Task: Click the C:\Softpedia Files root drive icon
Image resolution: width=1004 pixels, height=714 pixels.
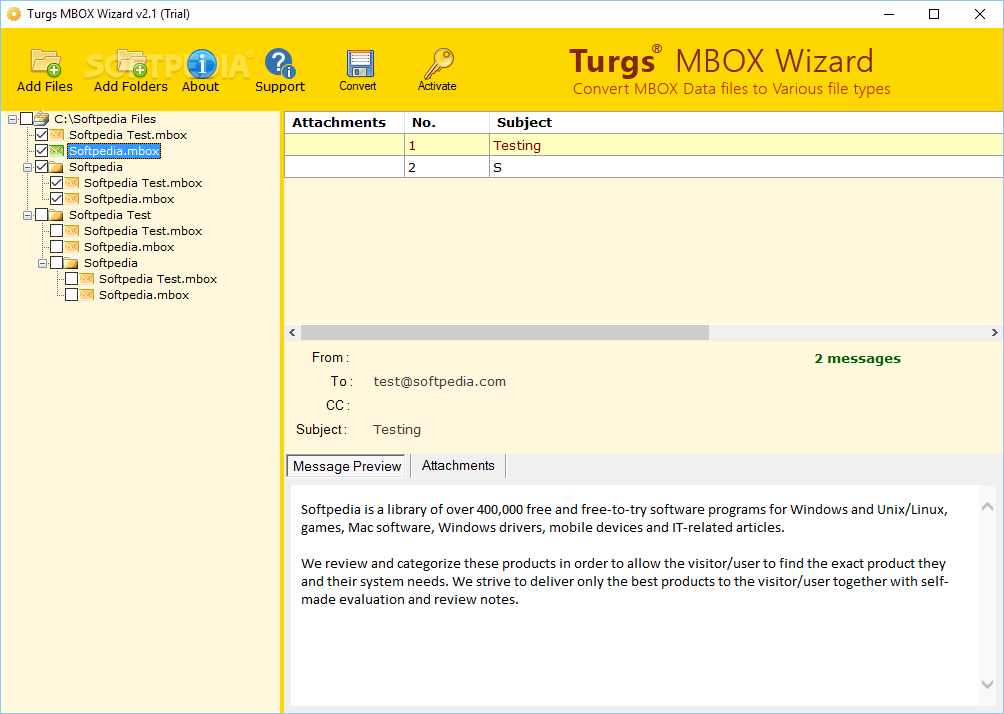Action: tap(42, 118)
